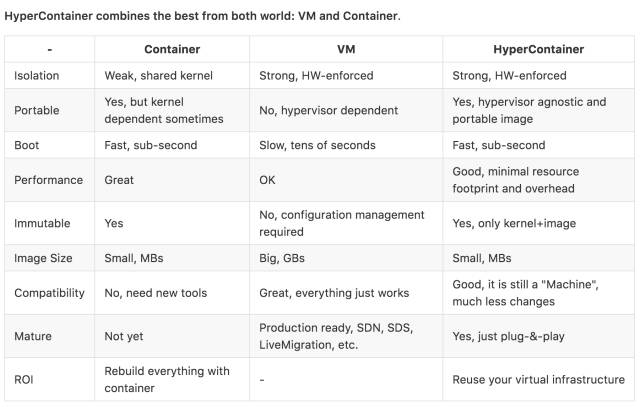Click the HyperContainer column header
The width and height of the screenshot is (640, 407).
(538, 49)
